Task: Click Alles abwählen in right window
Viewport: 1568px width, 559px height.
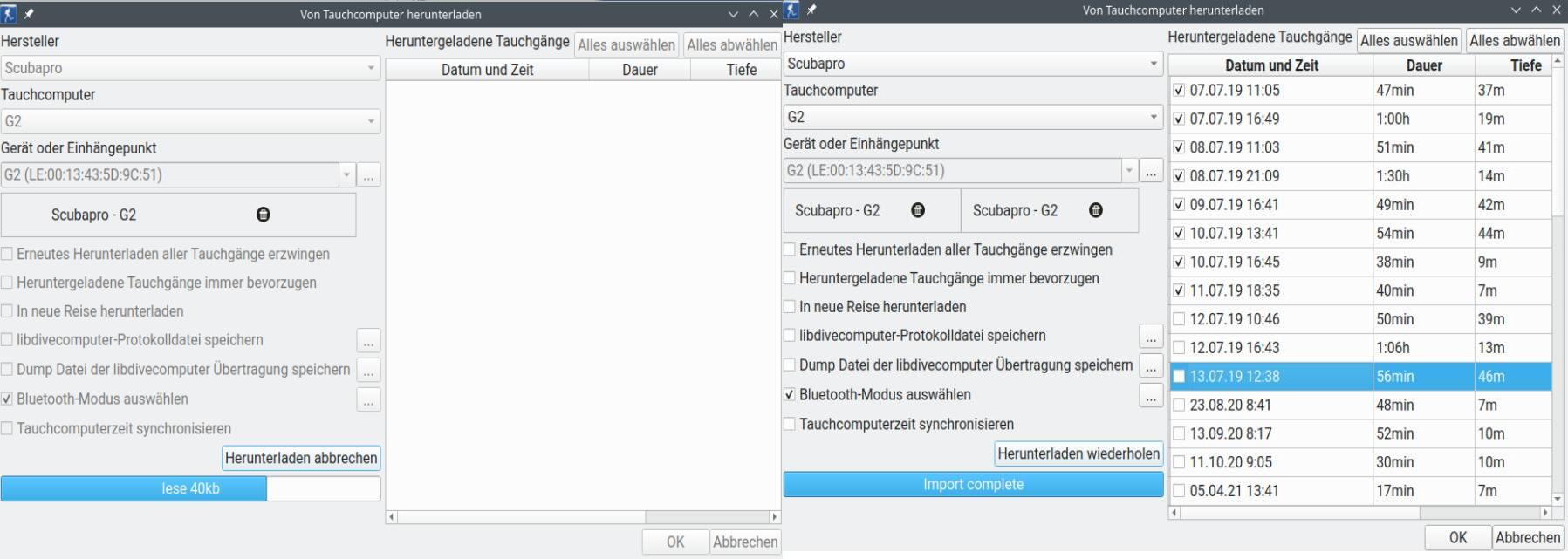Action: click(1515, 41)
